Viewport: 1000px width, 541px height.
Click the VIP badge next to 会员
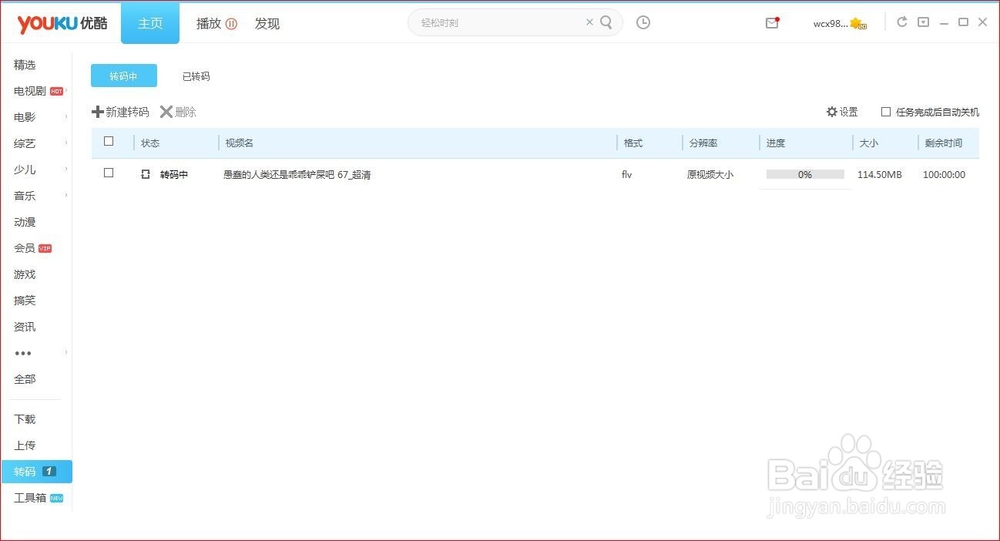click(x=45, y=248)
